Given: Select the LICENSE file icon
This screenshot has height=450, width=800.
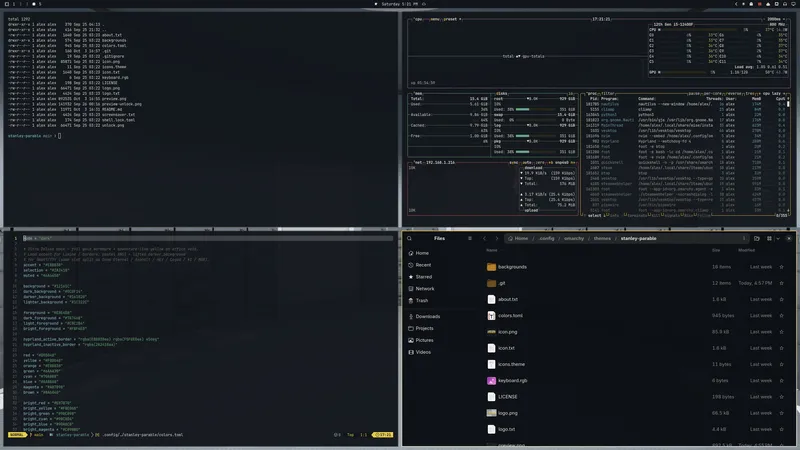Looking at the screenshot, I should coord(491,397).
